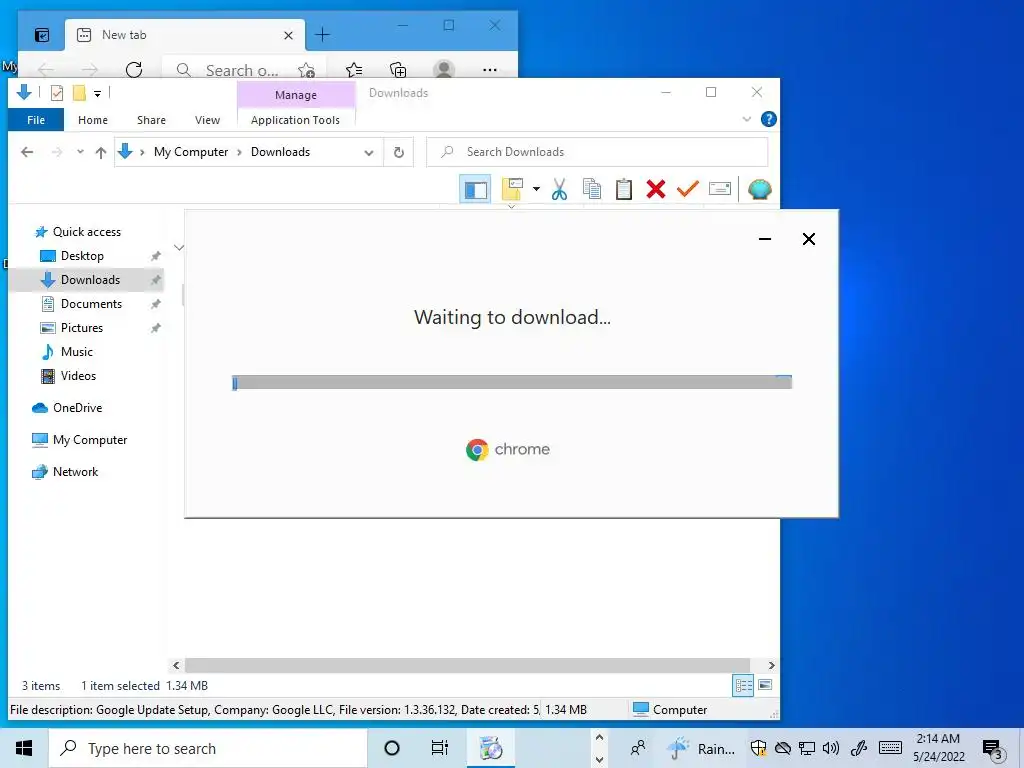Refresh the Downloads folder

pos(398,153)
